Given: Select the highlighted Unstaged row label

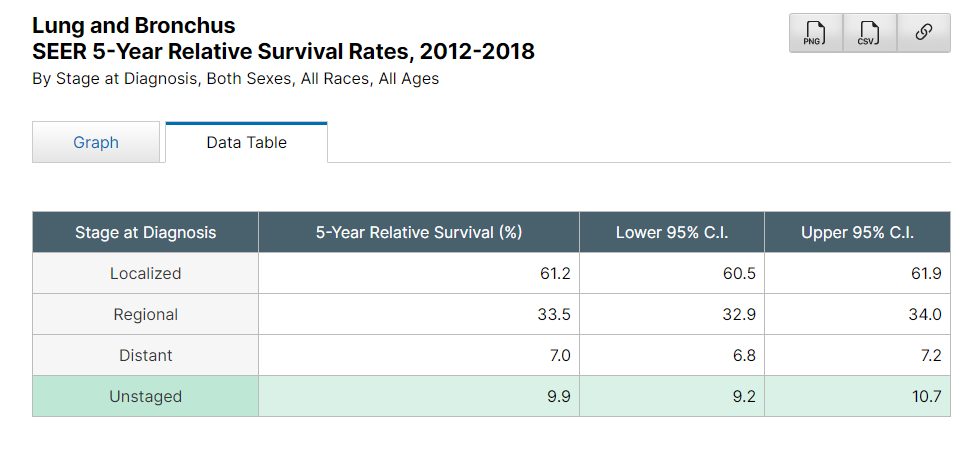Looking at the screenshot, I should 145,396.
